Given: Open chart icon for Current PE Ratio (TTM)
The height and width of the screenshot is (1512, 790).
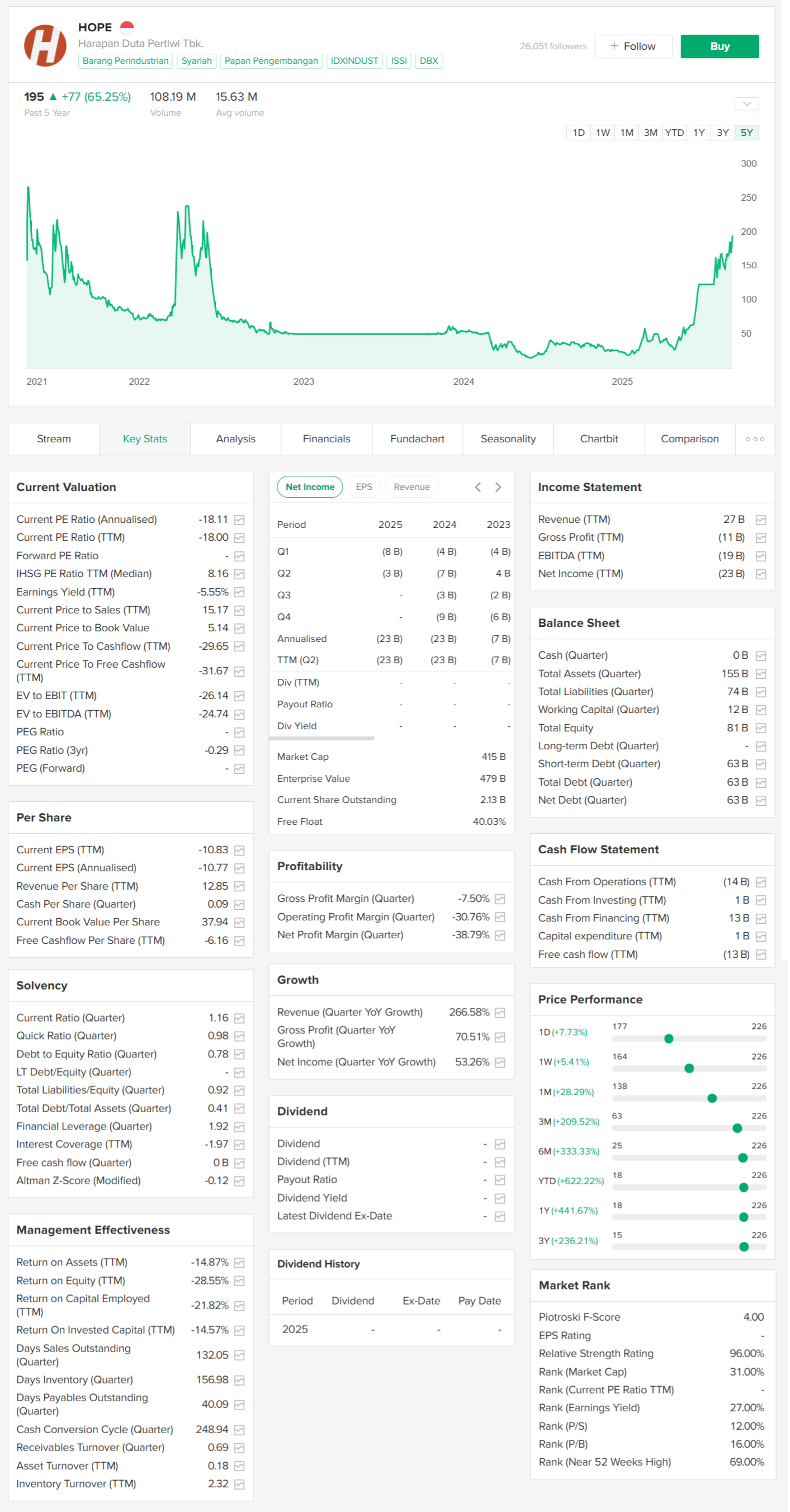Looking at the screenshot, I should (239, 538).
